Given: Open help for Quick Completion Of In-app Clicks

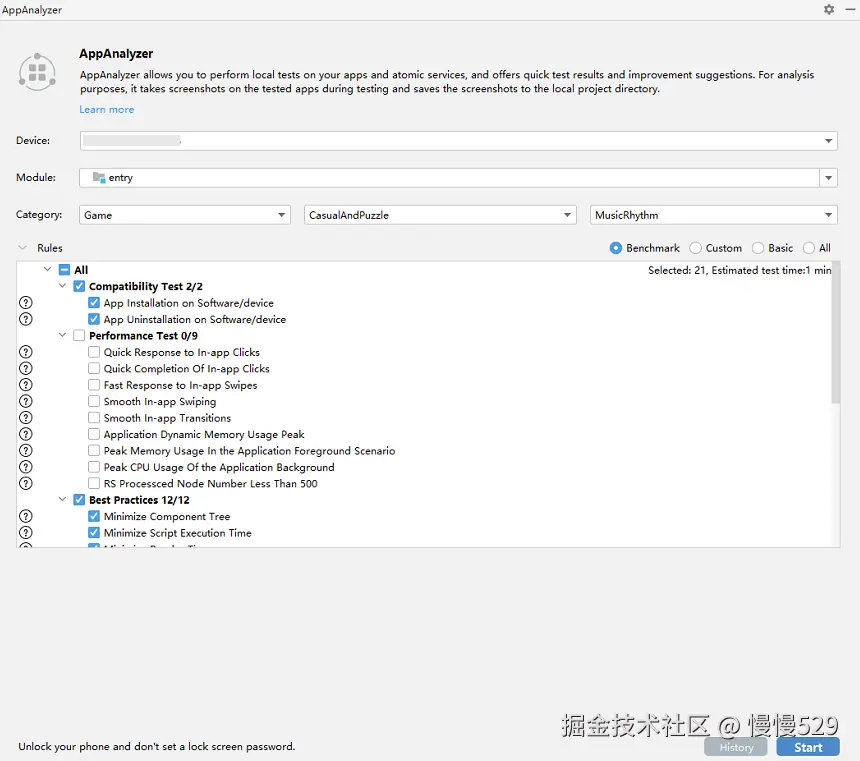Looking at the screenshot, I should click(x=26, y=369).
